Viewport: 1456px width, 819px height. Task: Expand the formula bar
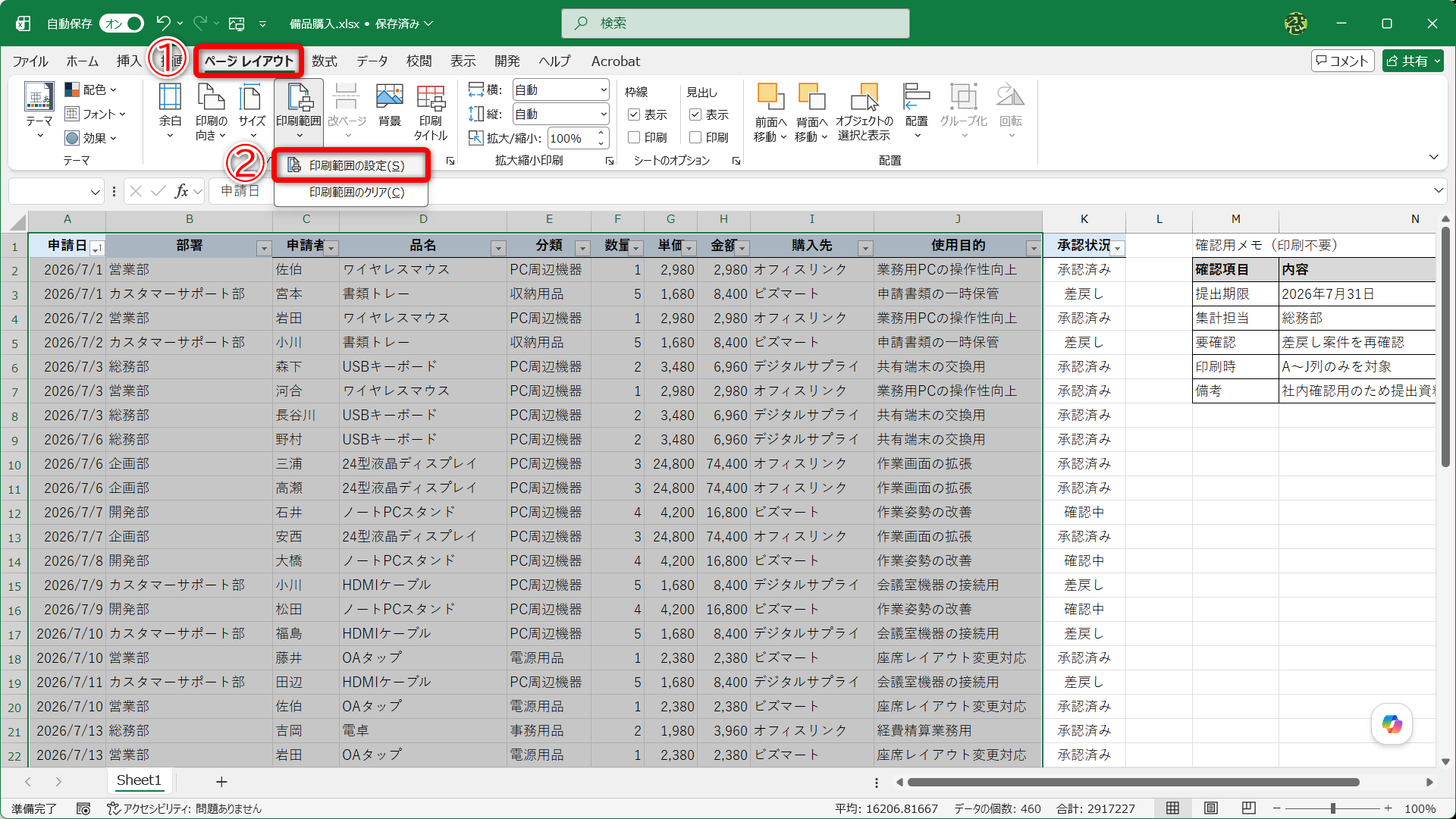pos(1439,190)
